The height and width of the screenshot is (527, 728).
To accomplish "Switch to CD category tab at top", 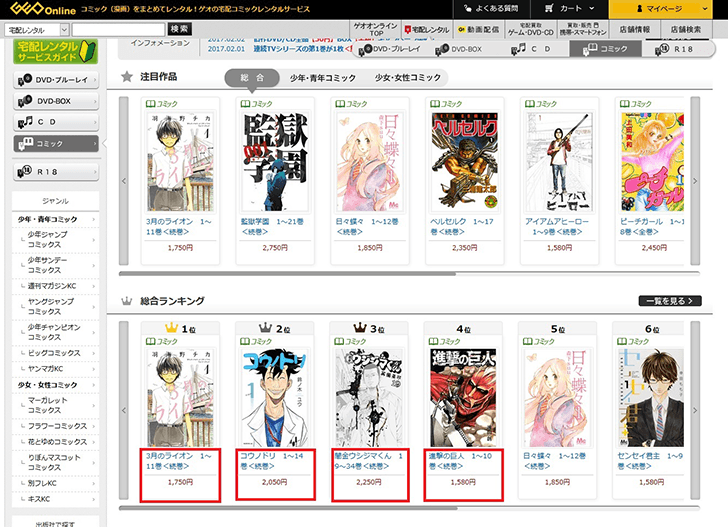I will [x=533, y=49].
